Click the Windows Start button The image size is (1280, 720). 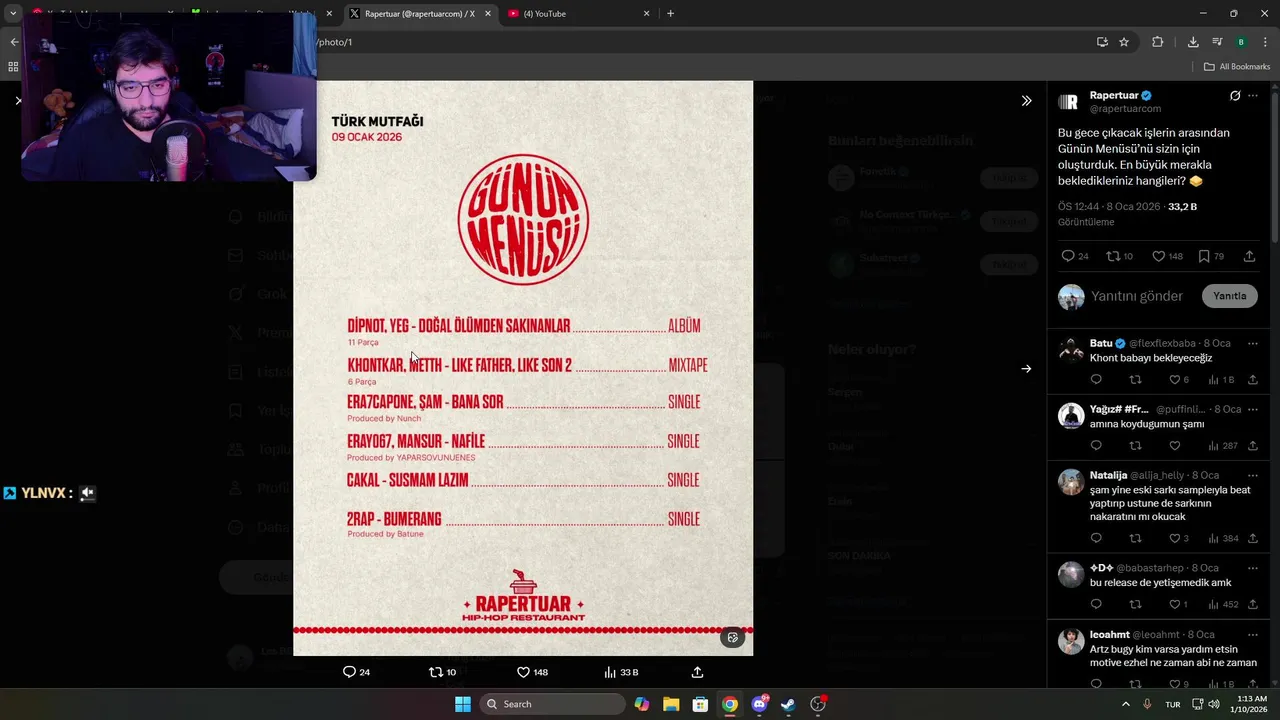(463, 704)
